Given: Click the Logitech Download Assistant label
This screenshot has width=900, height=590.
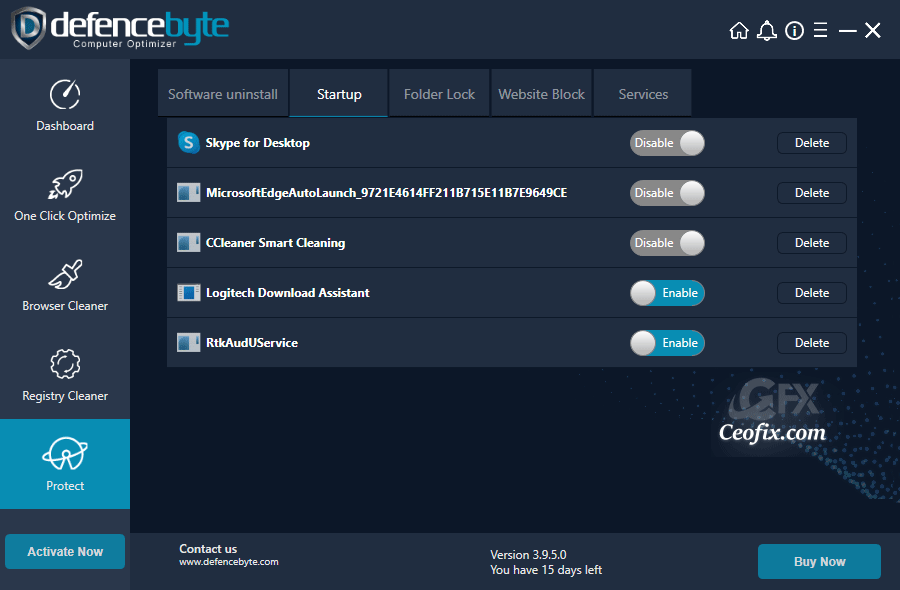Looking at the screenshot, I should [x=288, y=293].
